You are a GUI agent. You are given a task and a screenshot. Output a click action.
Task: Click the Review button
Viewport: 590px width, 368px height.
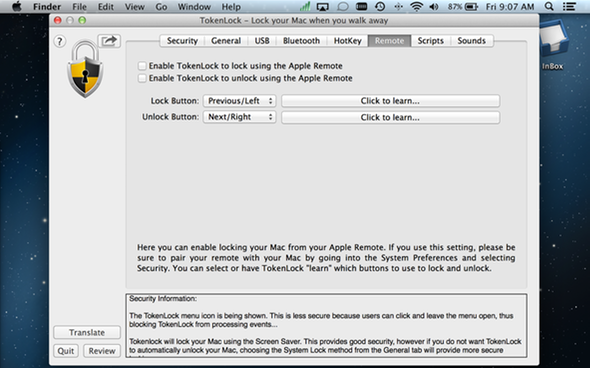pyautogui.click(x=102, y=351)
